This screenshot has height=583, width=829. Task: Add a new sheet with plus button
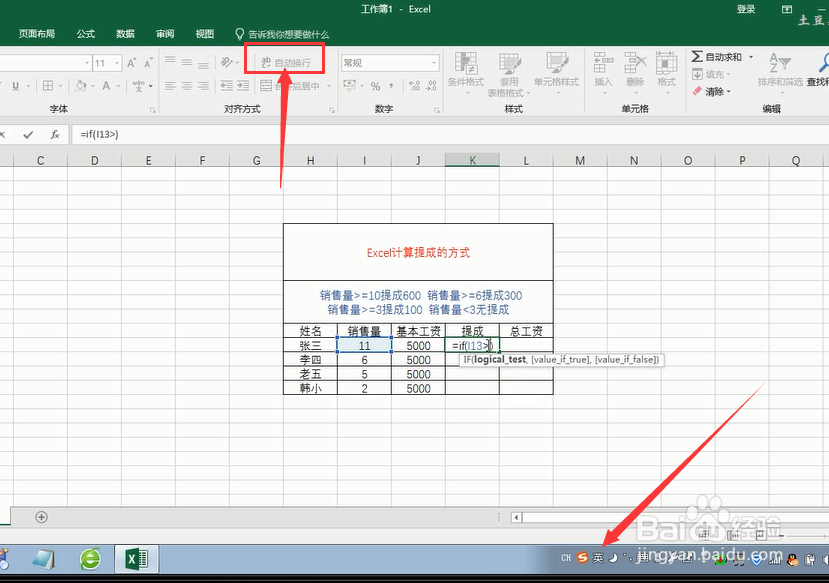coord(41,517)
